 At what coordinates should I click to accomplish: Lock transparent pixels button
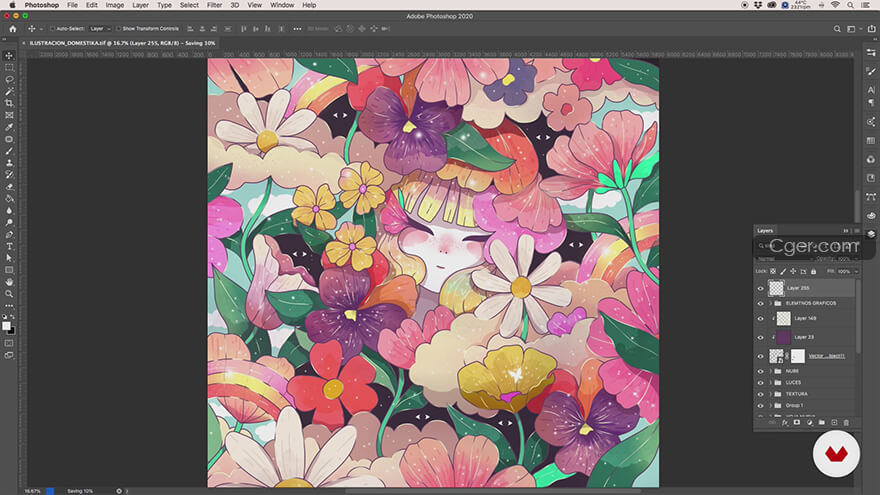[773, 272]
